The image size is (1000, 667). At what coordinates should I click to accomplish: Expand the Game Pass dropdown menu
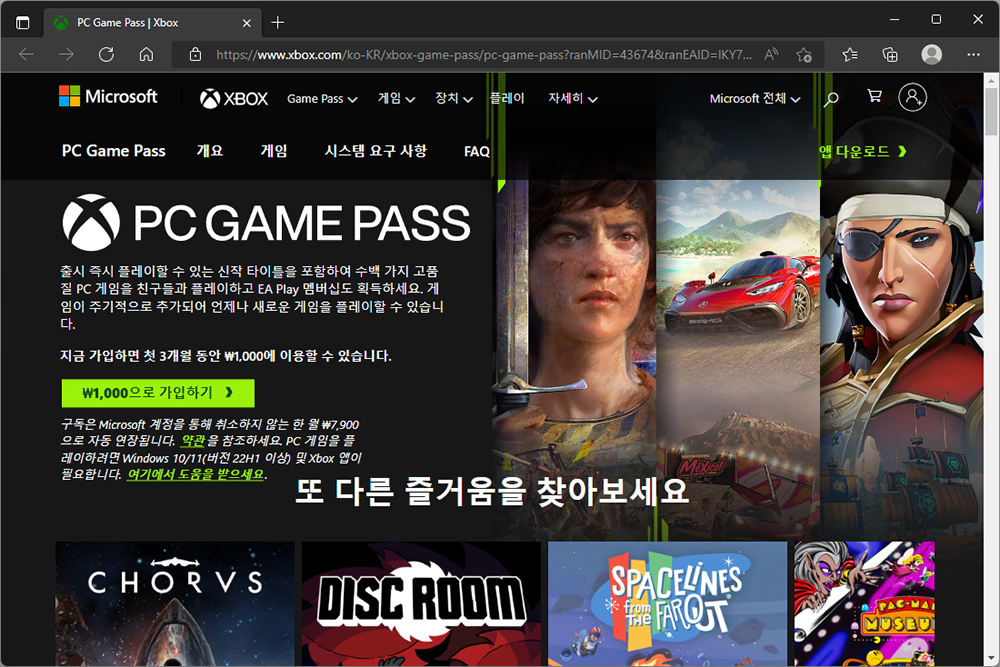(x=322, y=99)
